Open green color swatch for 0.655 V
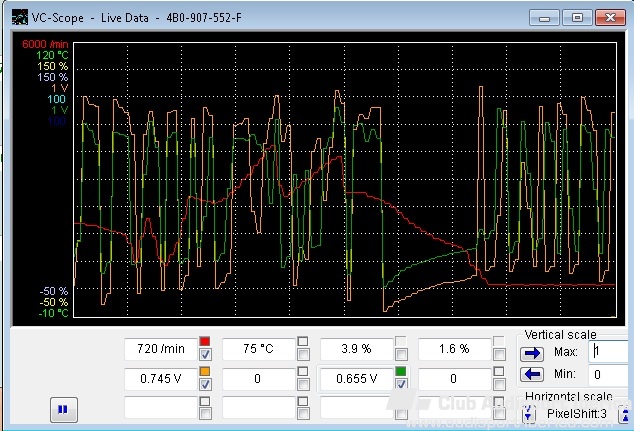 [401, 371]
